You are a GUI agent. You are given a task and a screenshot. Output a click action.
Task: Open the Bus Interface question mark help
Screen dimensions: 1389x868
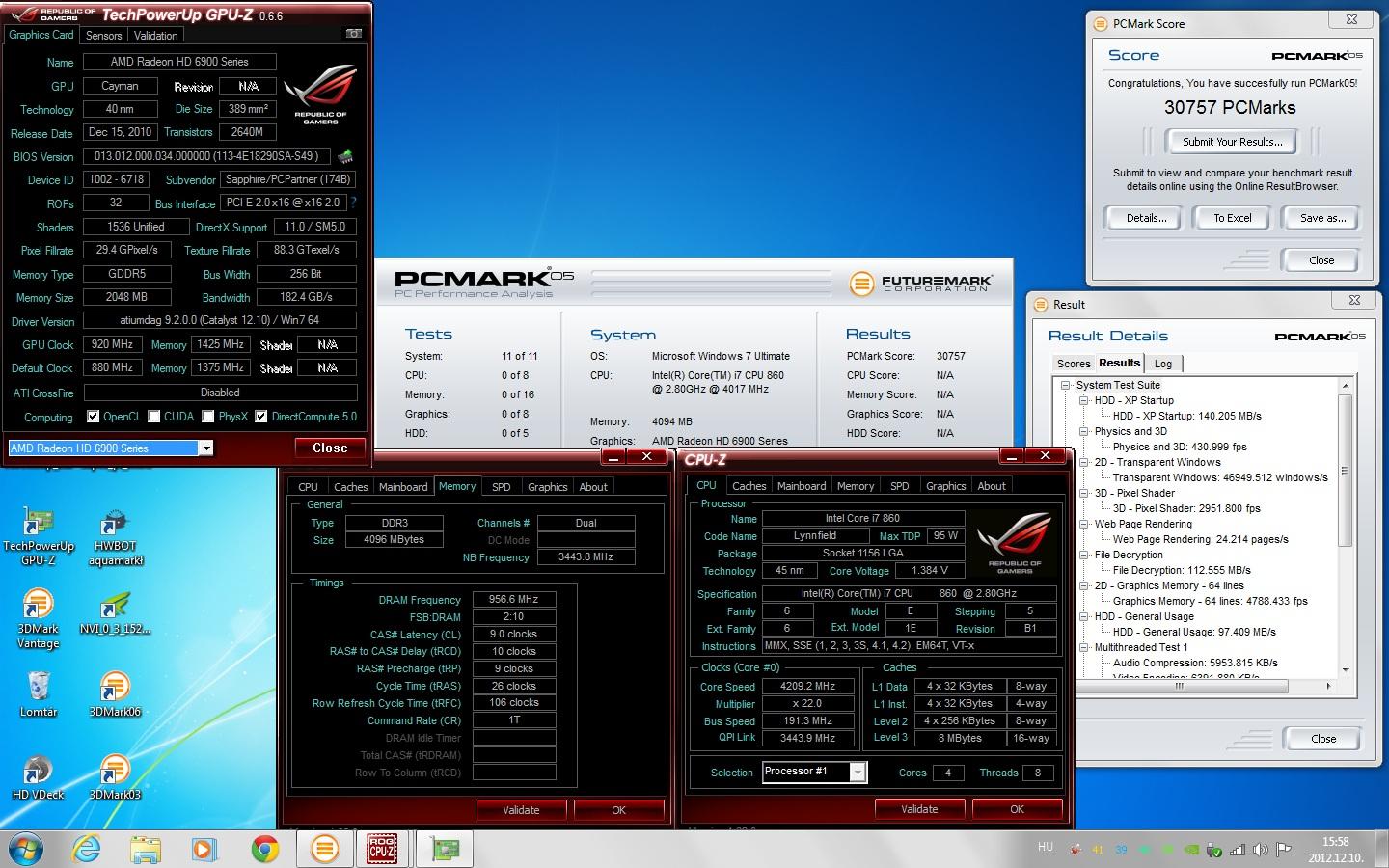(353, 203)
